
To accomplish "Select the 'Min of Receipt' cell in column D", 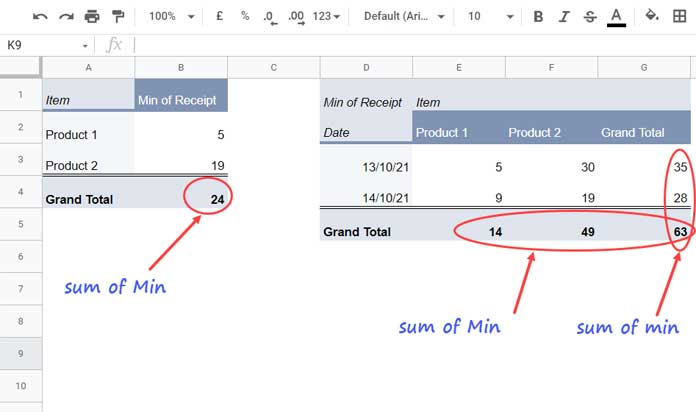I will tap(366, 95).
